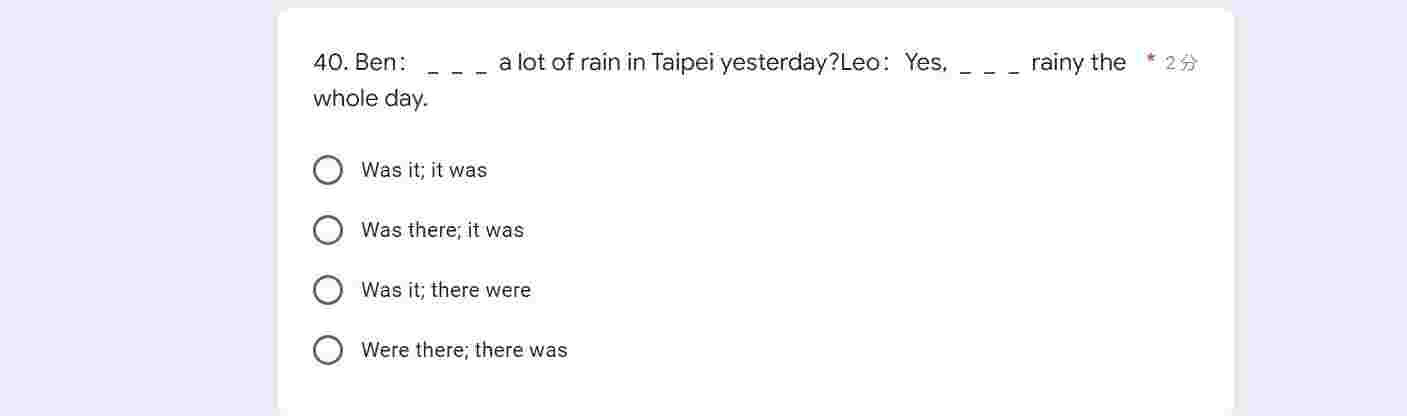The image size is (1407, 416).
Task: Click the '2 分' points label
Action: [x=1181, y=63]
